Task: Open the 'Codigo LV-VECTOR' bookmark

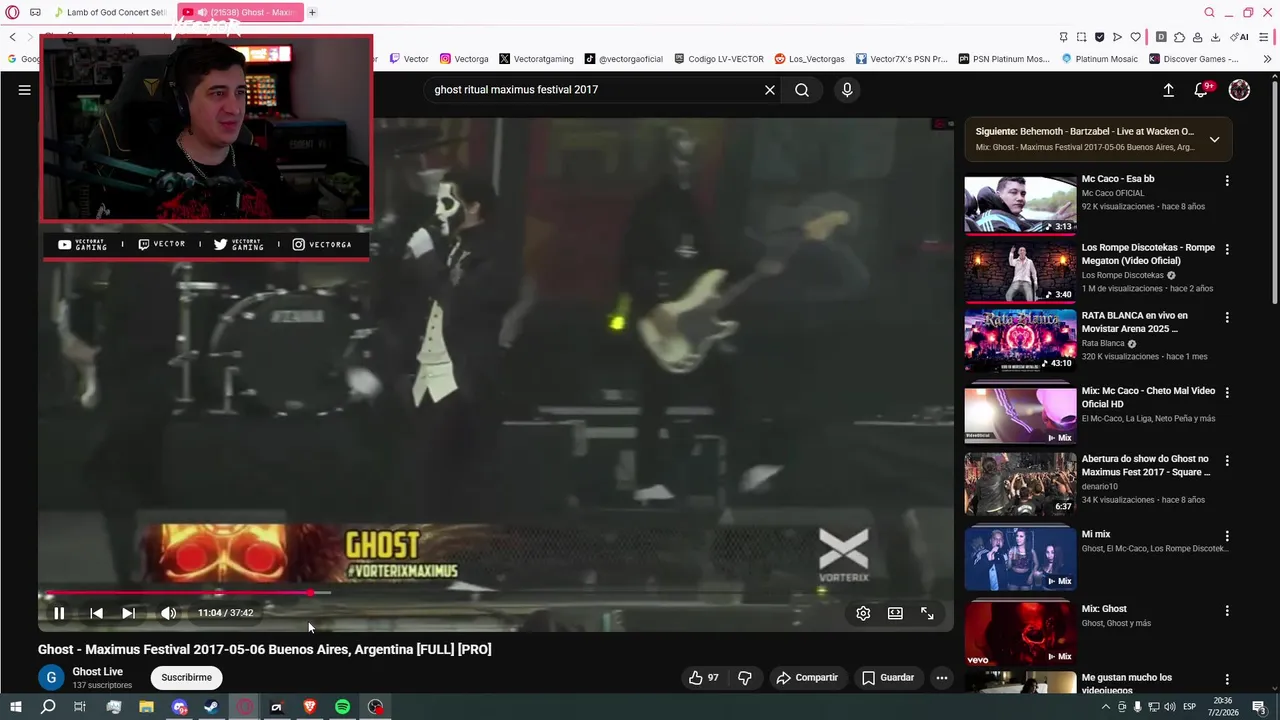Action: pyautogui.click(x=719, y=59)
